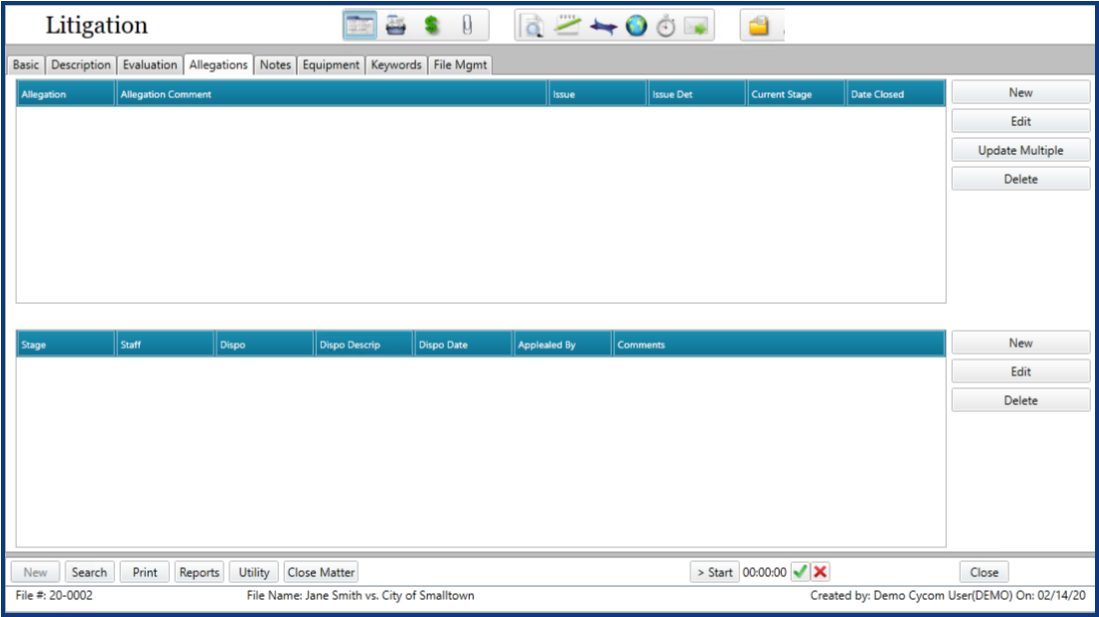Open the Description tab
The width and height of the screenshot is (1099, 617).
[81, 65]
